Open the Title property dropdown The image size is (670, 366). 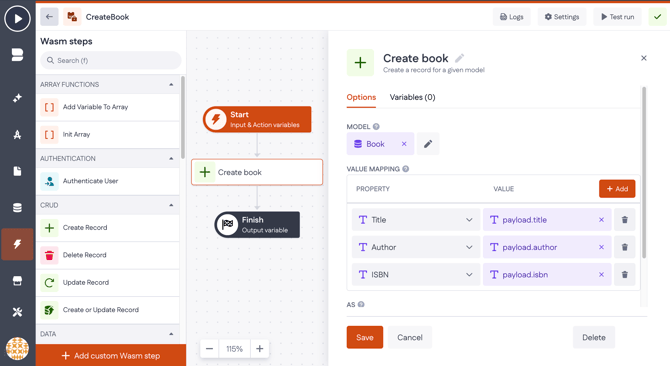coord(416,220)
